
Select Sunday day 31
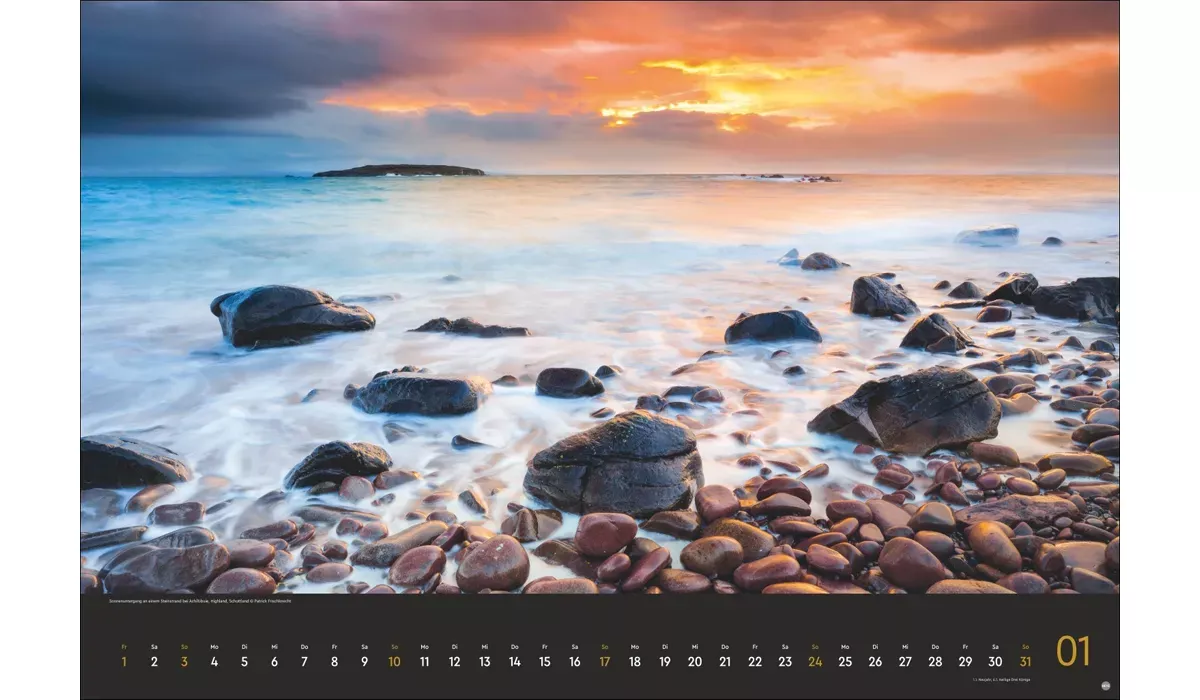pyautogui.click(x=1025, y=656)
